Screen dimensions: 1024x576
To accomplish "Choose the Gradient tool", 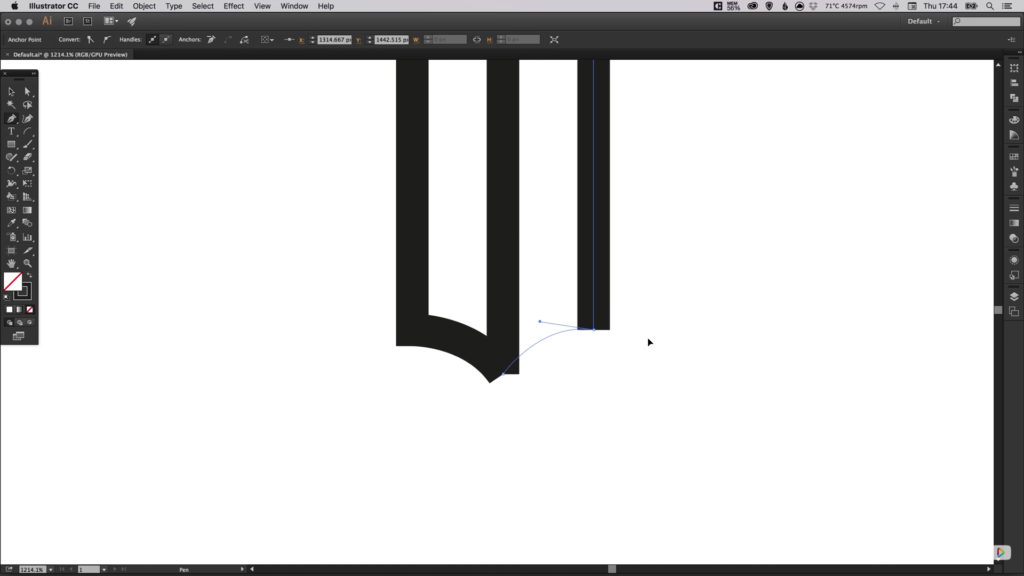I will point(27,210).
